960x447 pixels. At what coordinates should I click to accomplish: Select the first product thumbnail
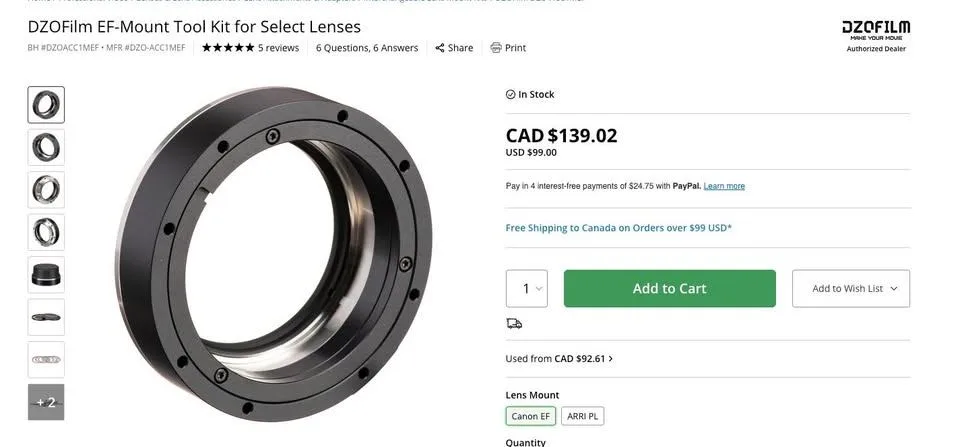(x=46, y=105)
